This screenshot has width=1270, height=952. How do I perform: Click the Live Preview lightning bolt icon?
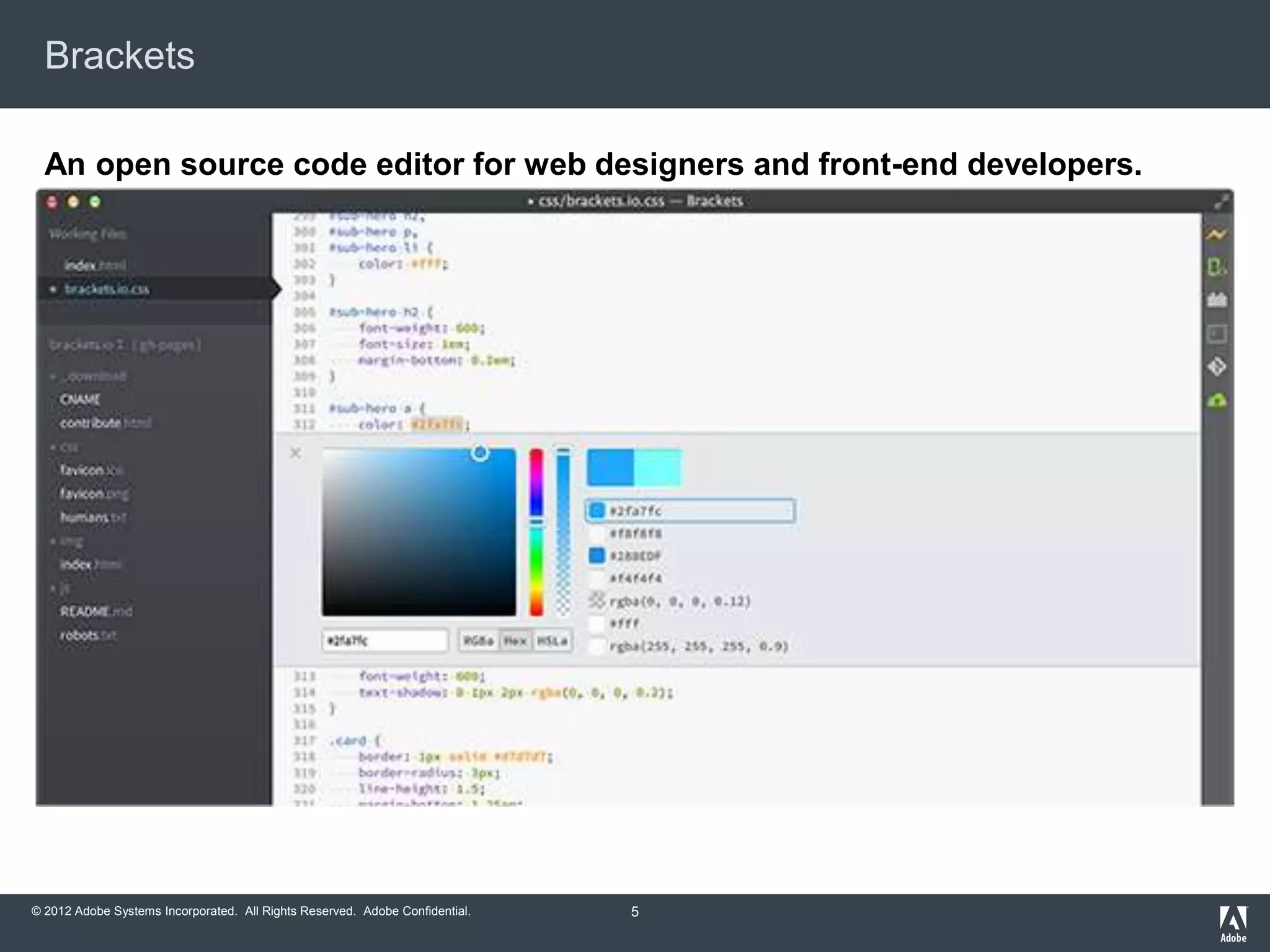[1216, 235]
